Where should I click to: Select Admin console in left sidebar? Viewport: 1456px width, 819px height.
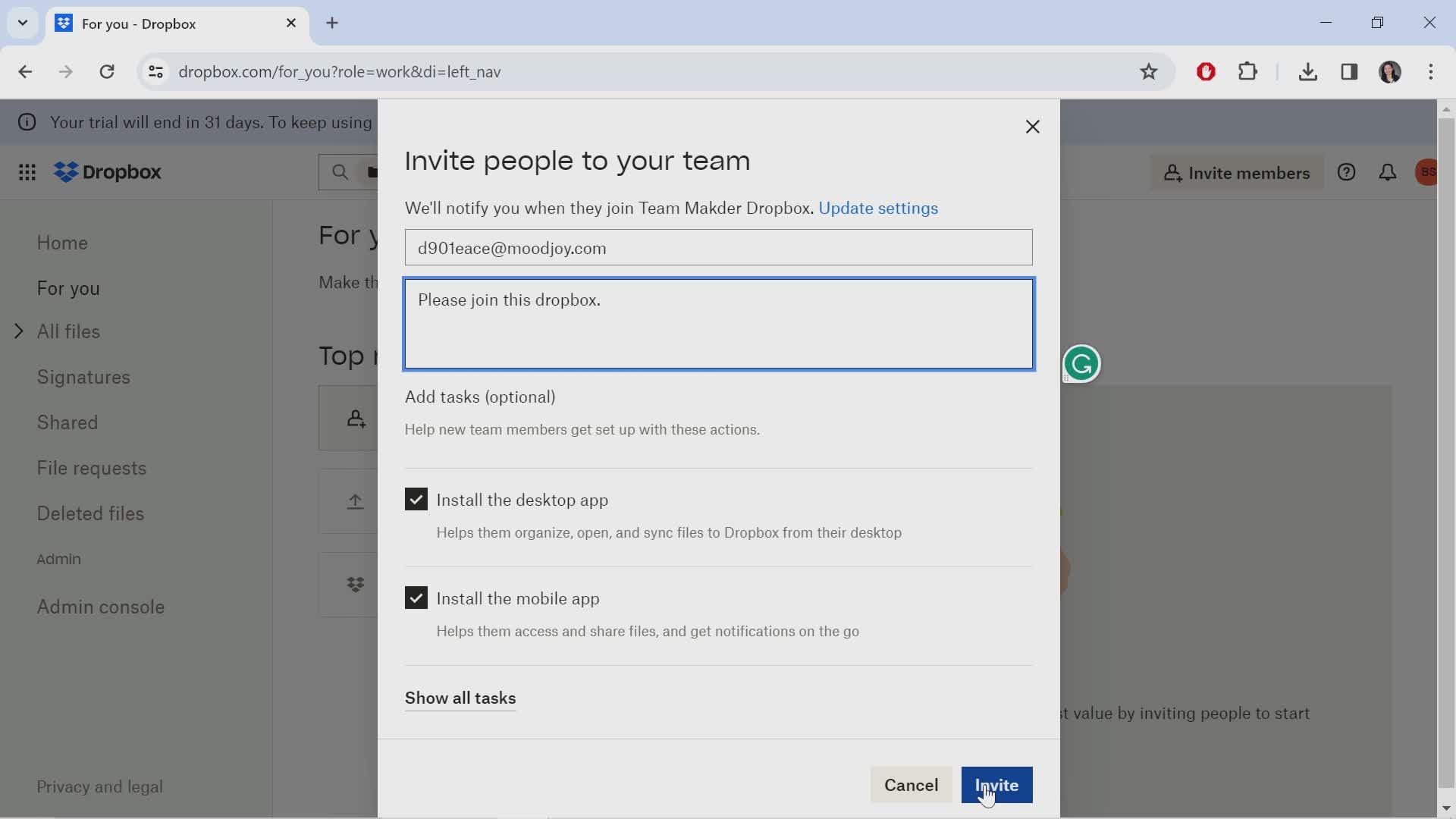pyautogui.click(x=100, y=606)
